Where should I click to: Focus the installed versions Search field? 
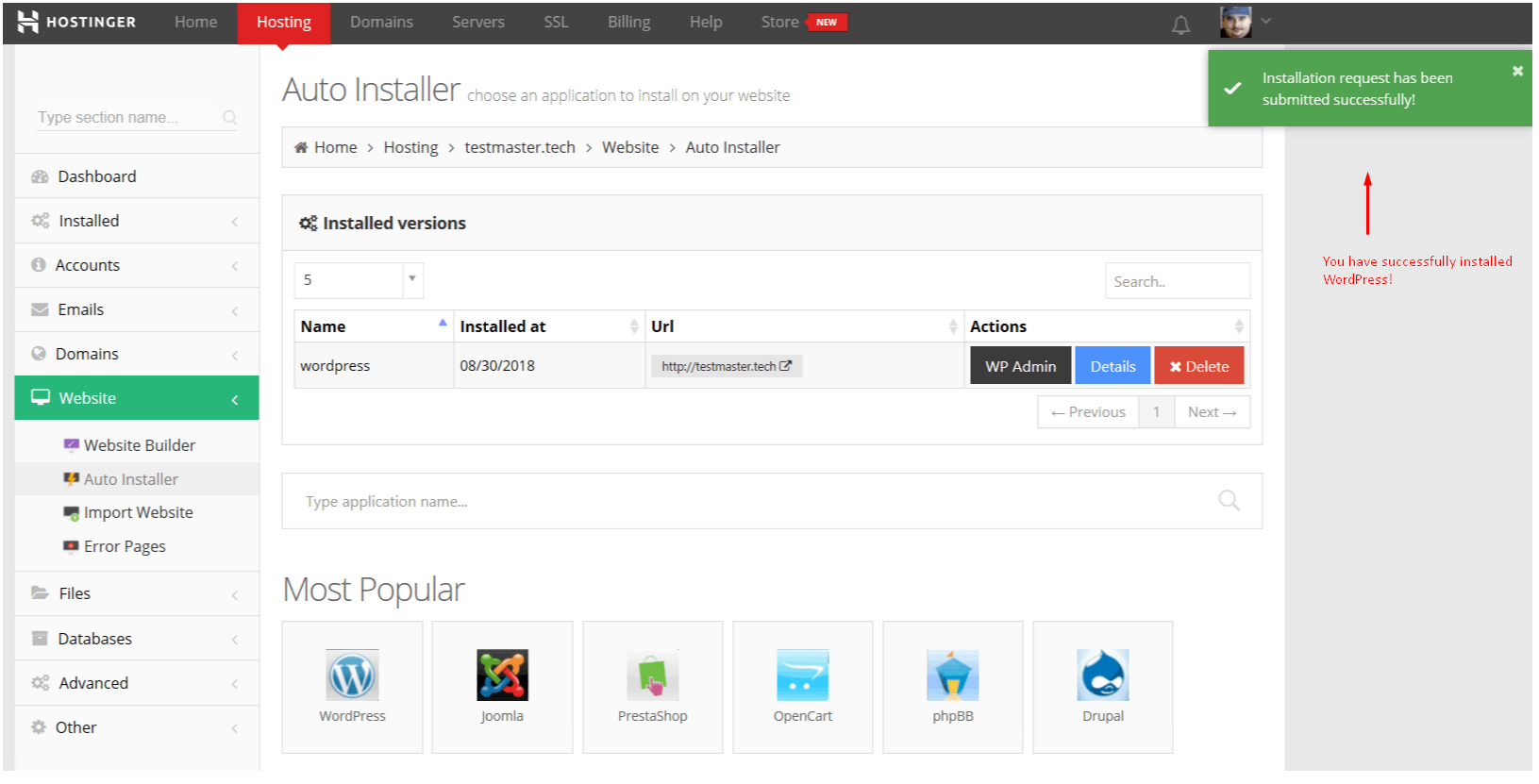tap(1178, 281)
